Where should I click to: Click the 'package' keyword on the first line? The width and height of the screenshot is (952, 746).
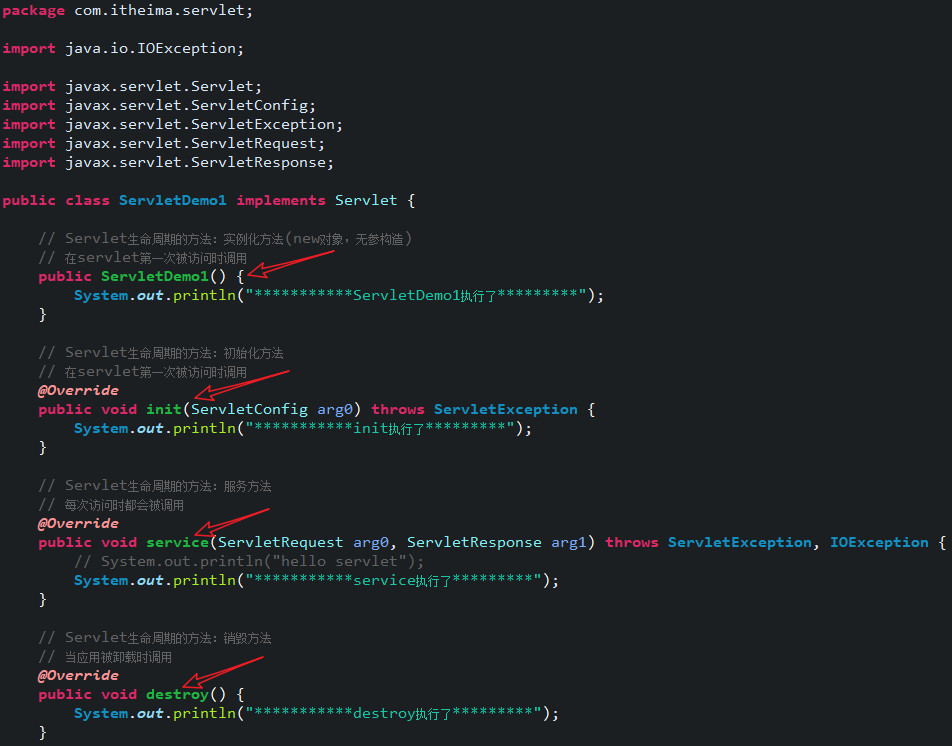[33, 11]
